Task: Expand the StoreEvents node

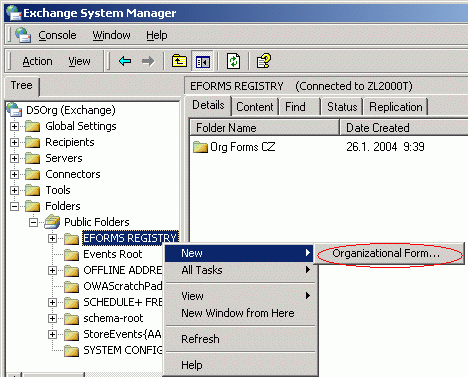Action: click(52, 334)
